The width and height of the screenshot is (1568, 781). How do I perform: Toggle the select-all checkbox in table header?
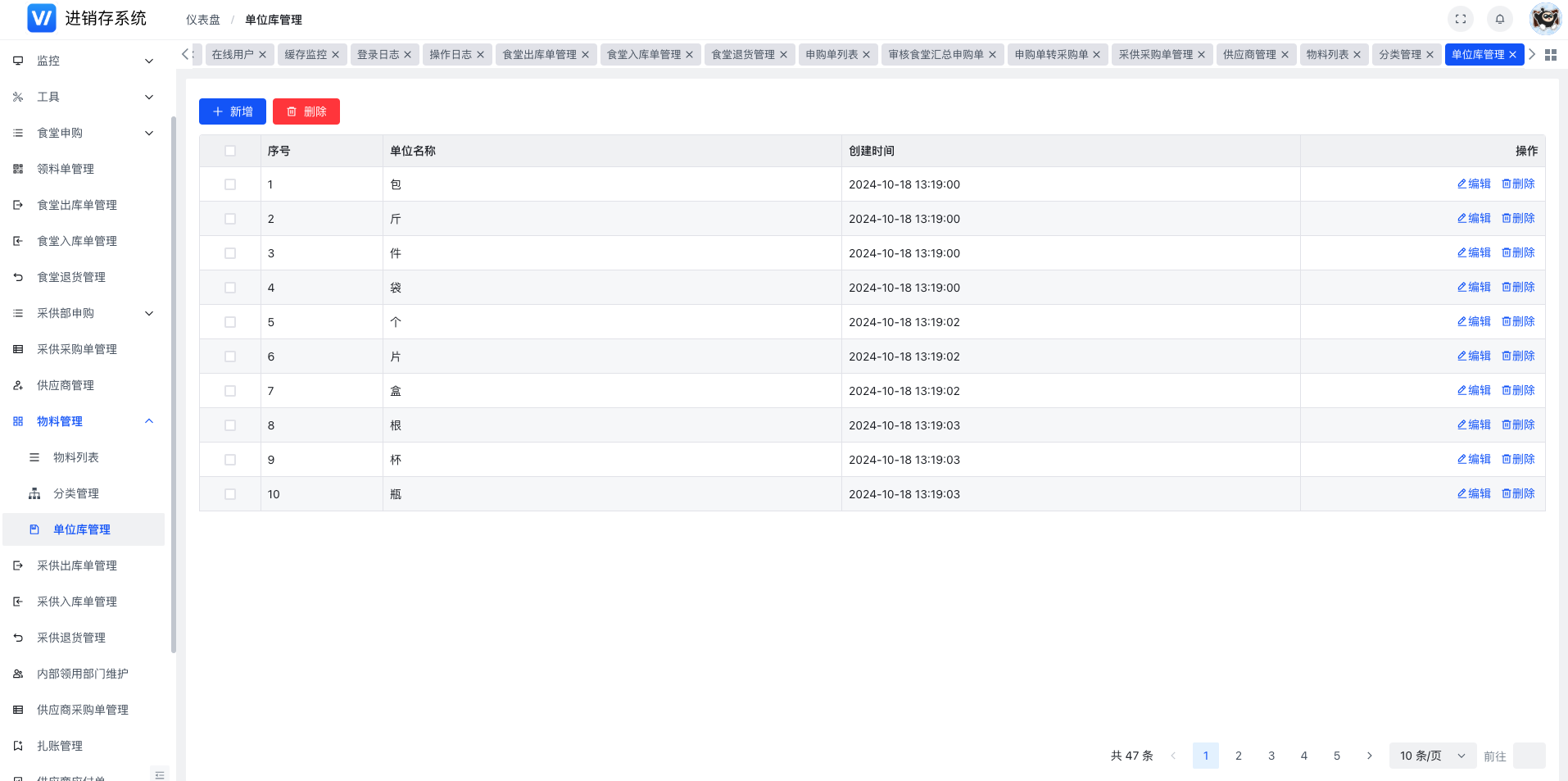[x=230, y=151]
